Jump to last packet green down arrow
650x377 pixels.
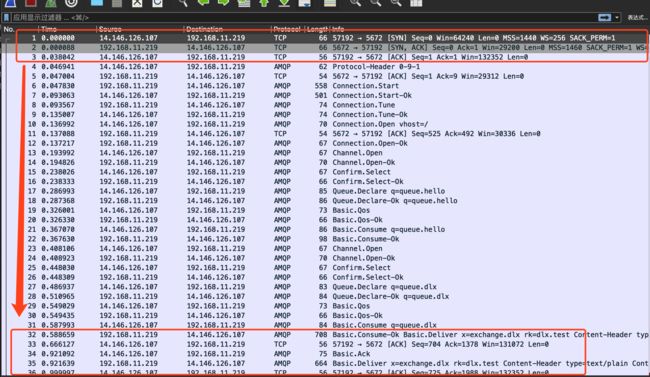pos(284,3)
